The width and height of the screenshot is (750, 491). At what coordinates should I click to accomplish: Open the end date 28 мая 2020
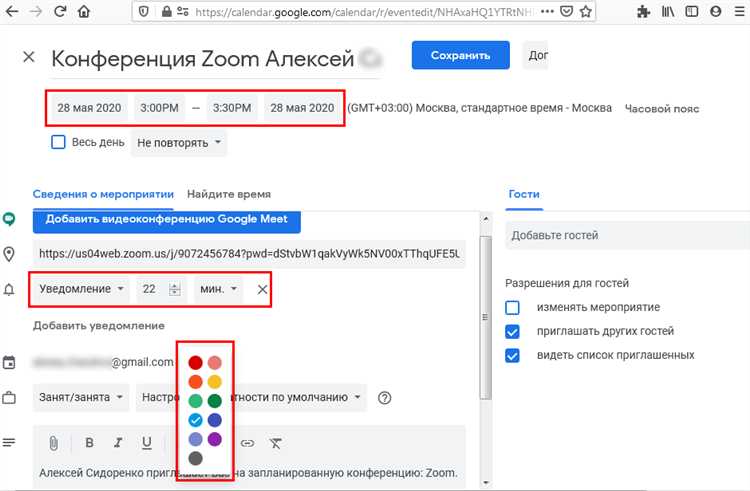point(302,108)
